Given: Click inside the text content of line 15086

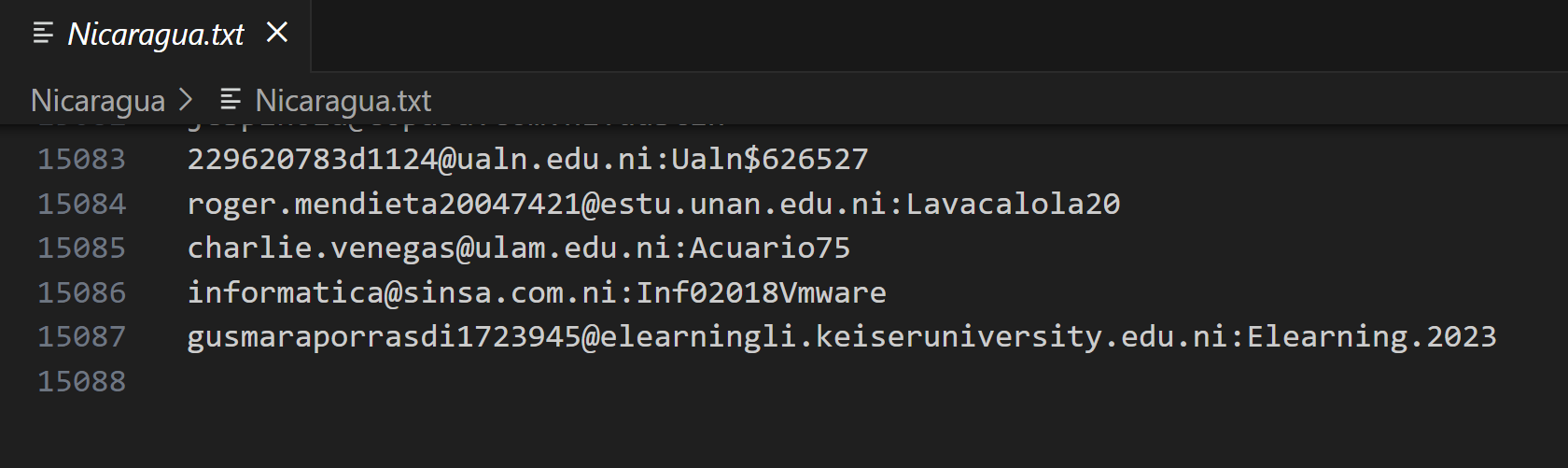Looking at the screenshot, I should [x=537, y=292].
